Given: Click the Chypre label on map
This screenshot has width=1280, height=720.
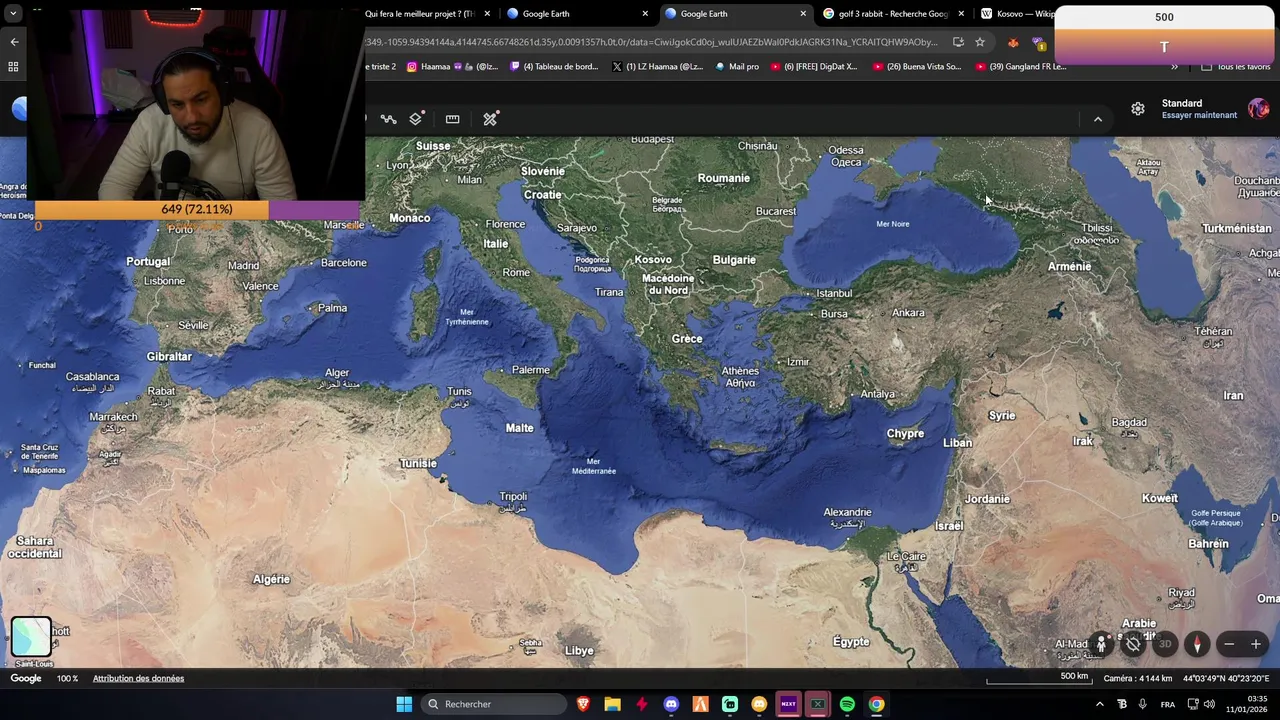Looking at the screenshot, I should [905, 434].
